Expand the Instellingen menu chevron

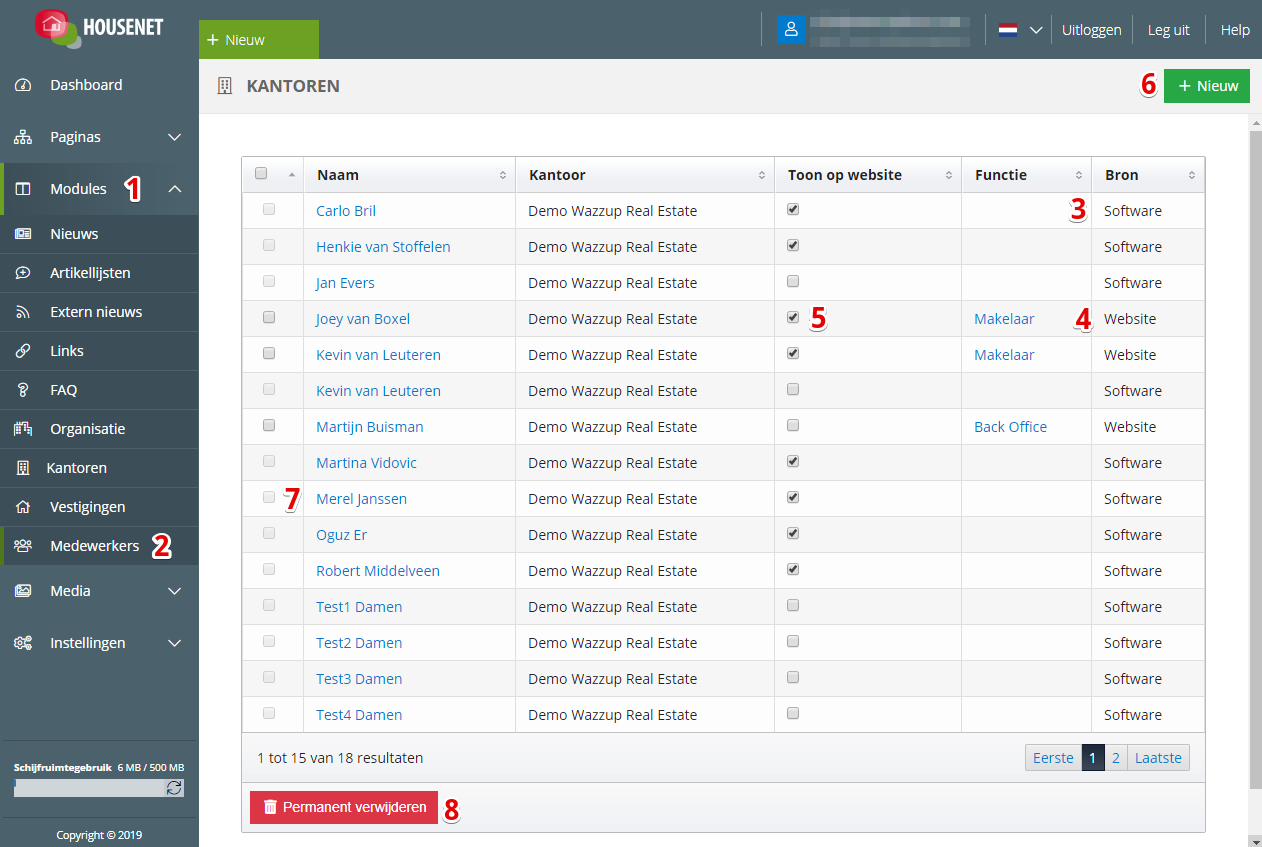175,643
